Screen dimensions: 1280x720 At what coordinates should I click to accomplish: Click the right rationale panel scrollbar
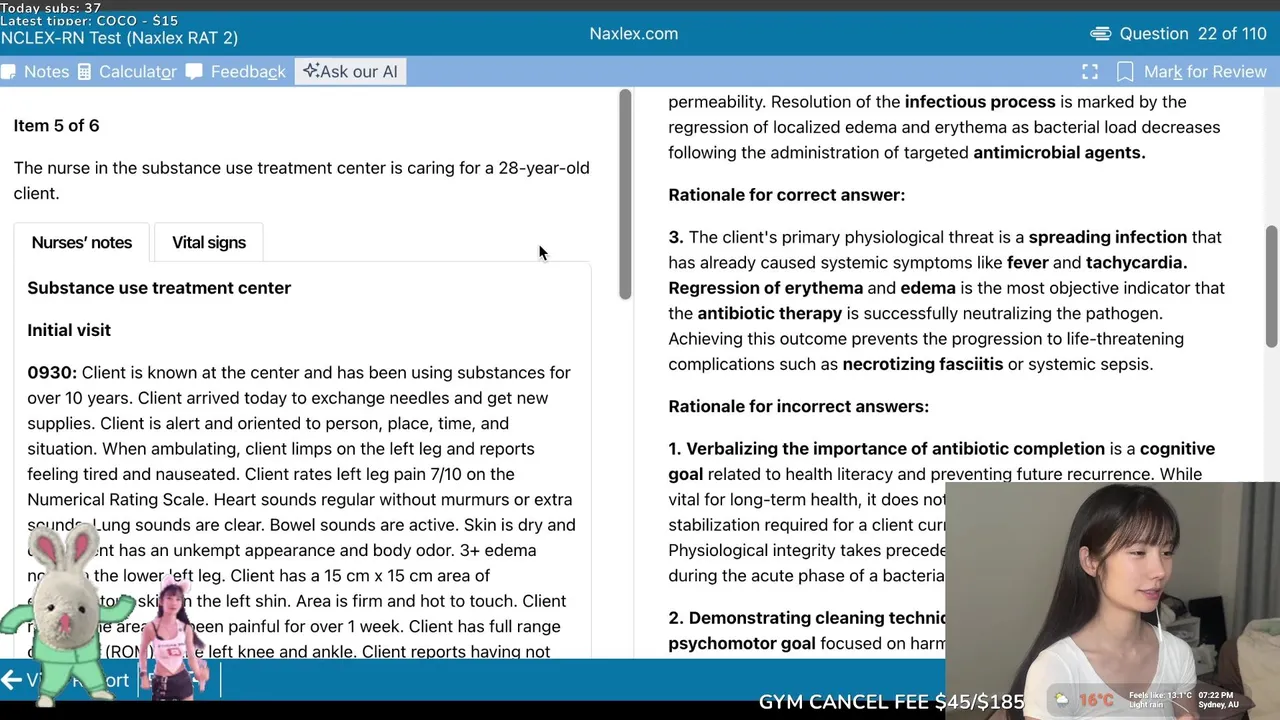pos(1272,287)
